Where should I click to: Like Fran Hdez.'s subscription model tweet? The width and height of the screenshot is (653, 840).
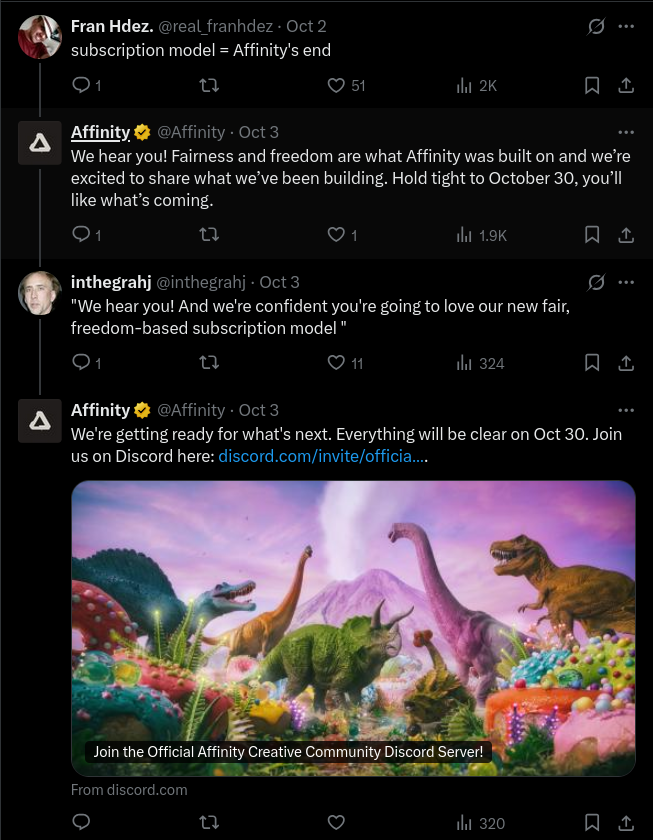337,86
